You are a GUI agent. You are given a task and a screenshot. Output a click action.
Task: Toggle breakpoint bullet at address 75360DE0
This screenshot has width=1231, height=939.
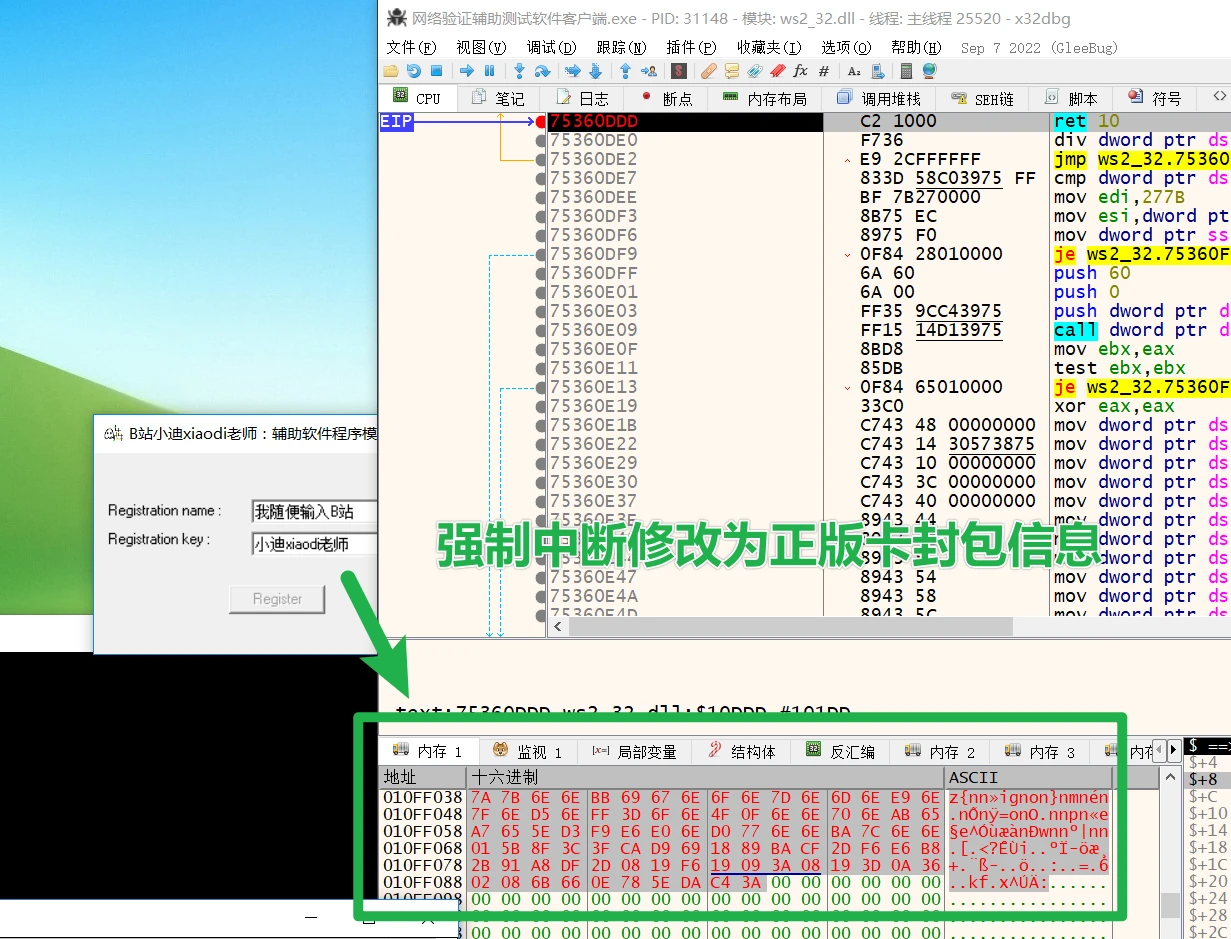(541, 140)
